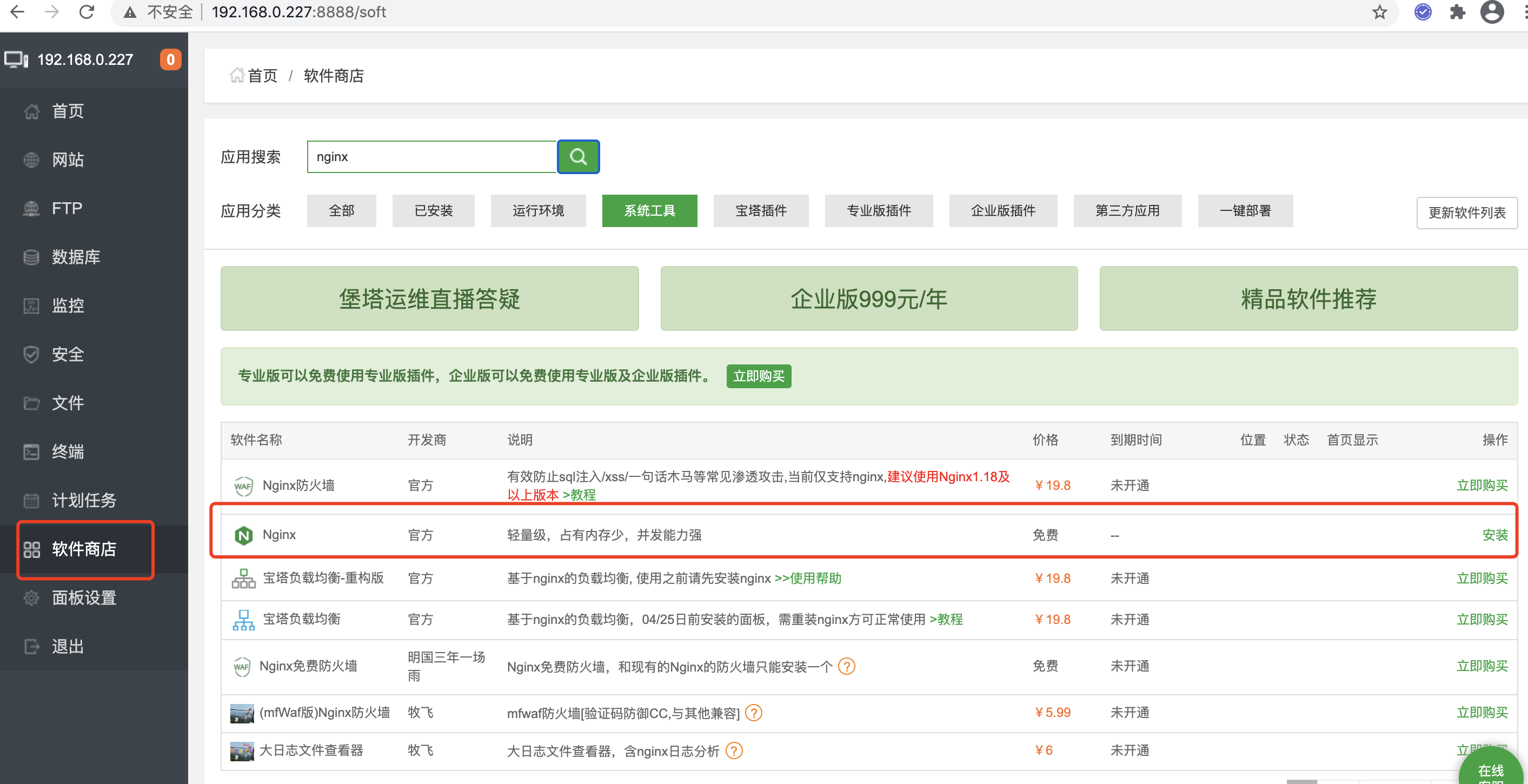The image size is (1528, 784).
Task: Switch to the 已安装 category tab
Action: tap(433, 210)
